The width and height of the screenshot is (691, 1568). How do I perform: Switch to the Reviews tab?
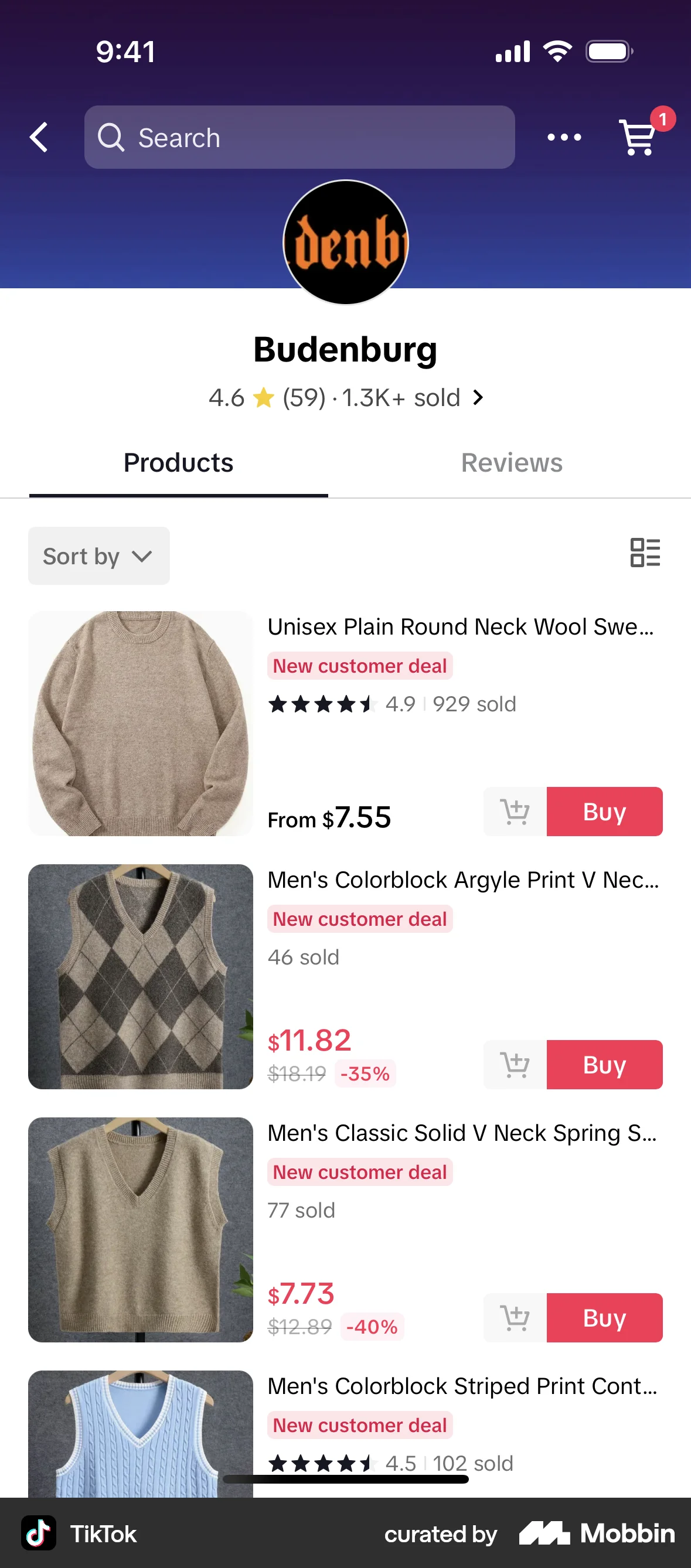(x=512, y=463)
